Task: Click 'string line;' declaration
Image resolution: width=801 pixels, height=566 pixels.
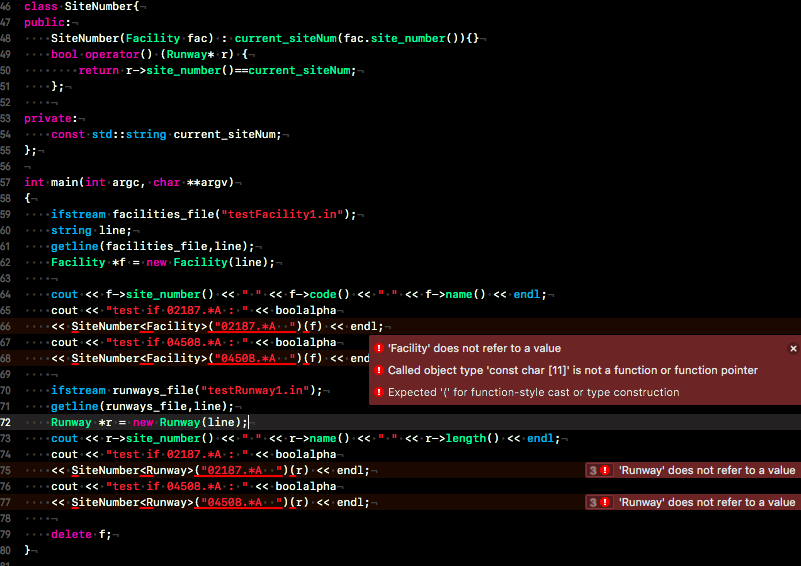Action: [91, 230]
